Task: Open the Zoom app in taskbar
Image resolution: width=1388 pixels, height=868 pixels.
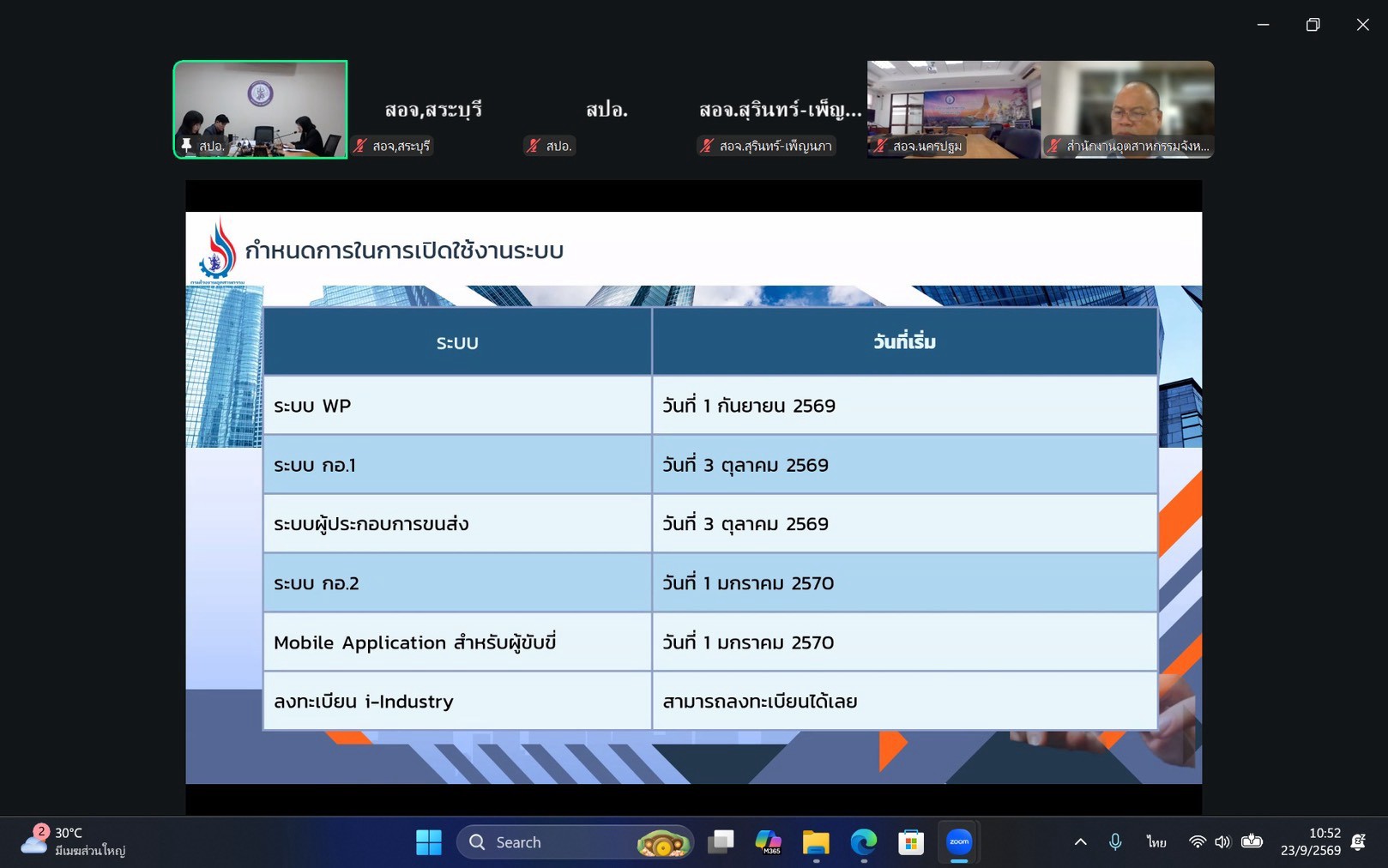Action: pos(958,842)
